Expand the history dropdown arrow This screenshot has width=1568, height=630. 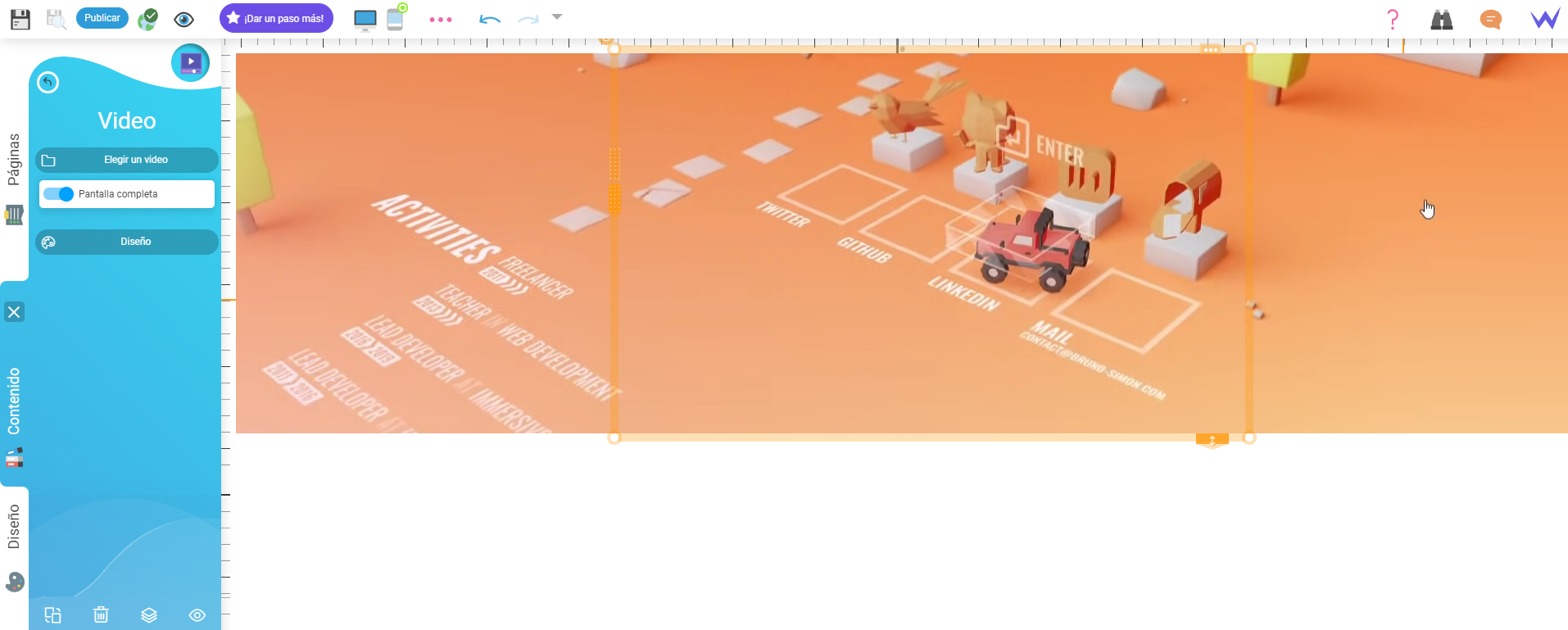[557, 16]
